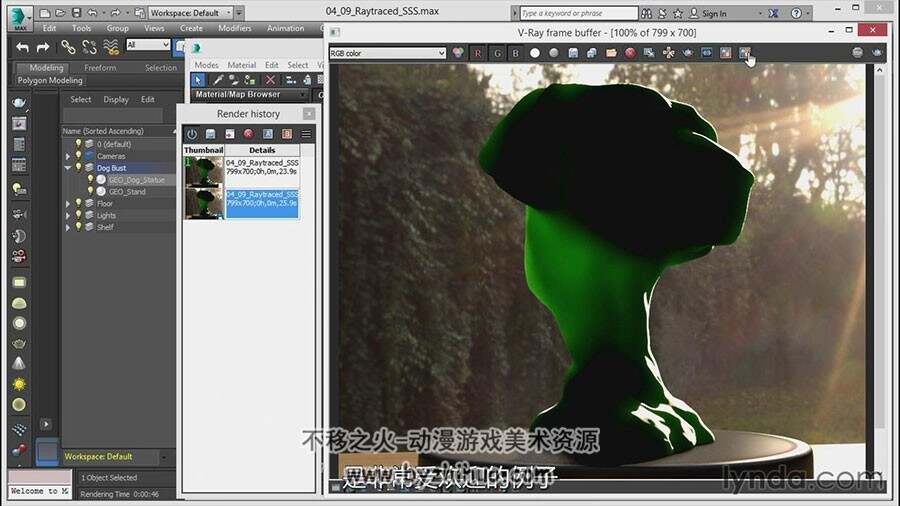Click the Polygon Modeling panel button
Viewport: 900px width, 506px height.
click(50, 81)
